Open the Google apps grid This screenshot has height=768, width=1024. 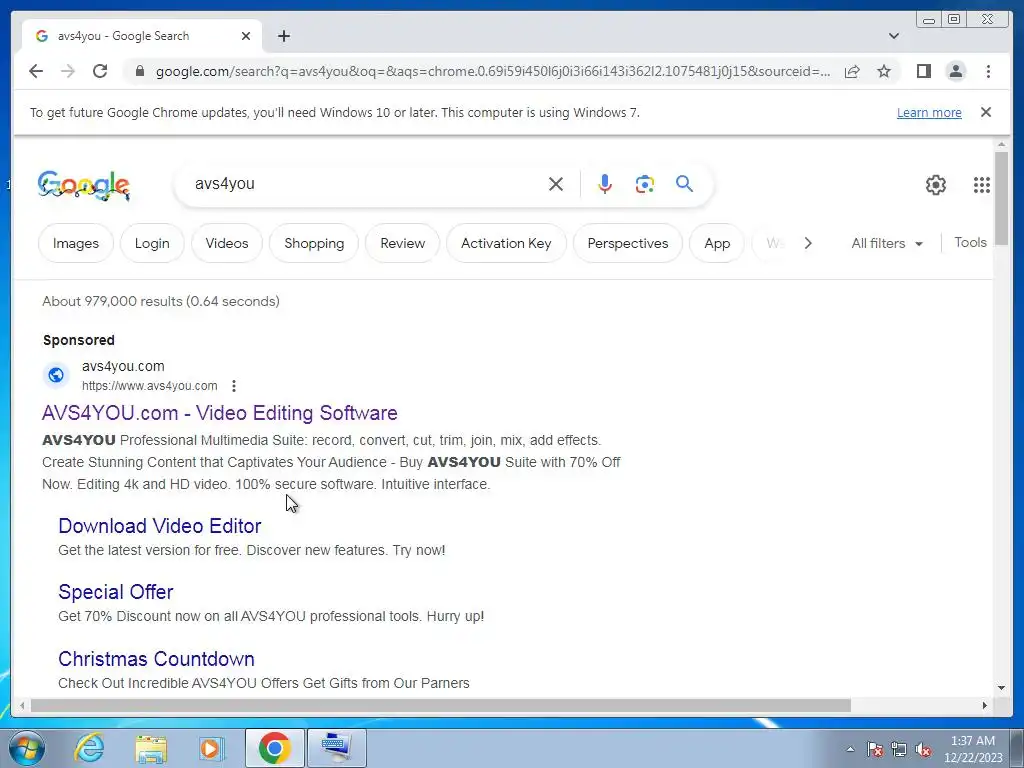click(982, 185)
